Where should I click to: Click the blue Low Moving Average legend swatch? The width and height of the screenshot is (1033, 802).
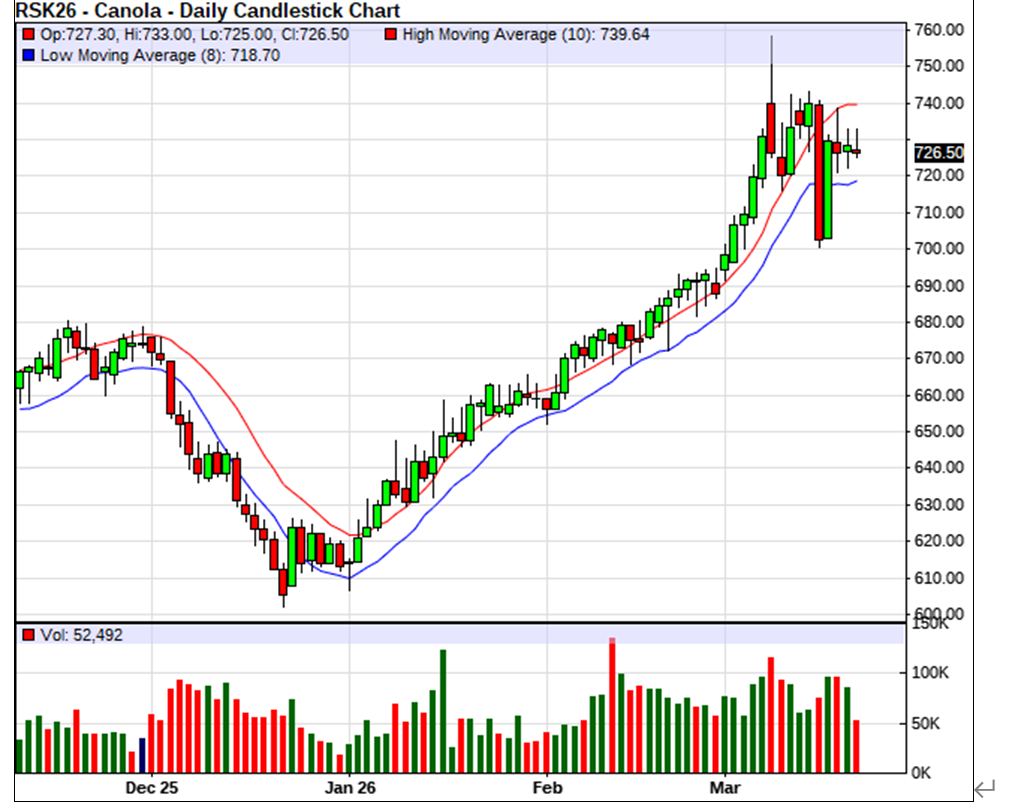pos(28,56)
